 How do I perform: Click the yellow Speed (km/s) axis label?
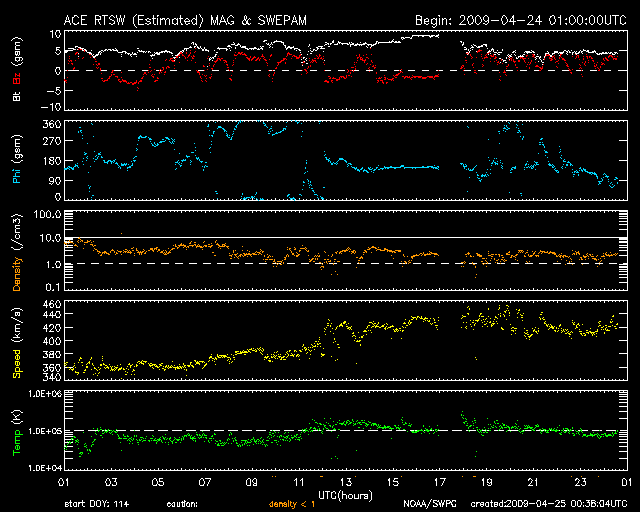pyautogui.click(x=17, y=343)
